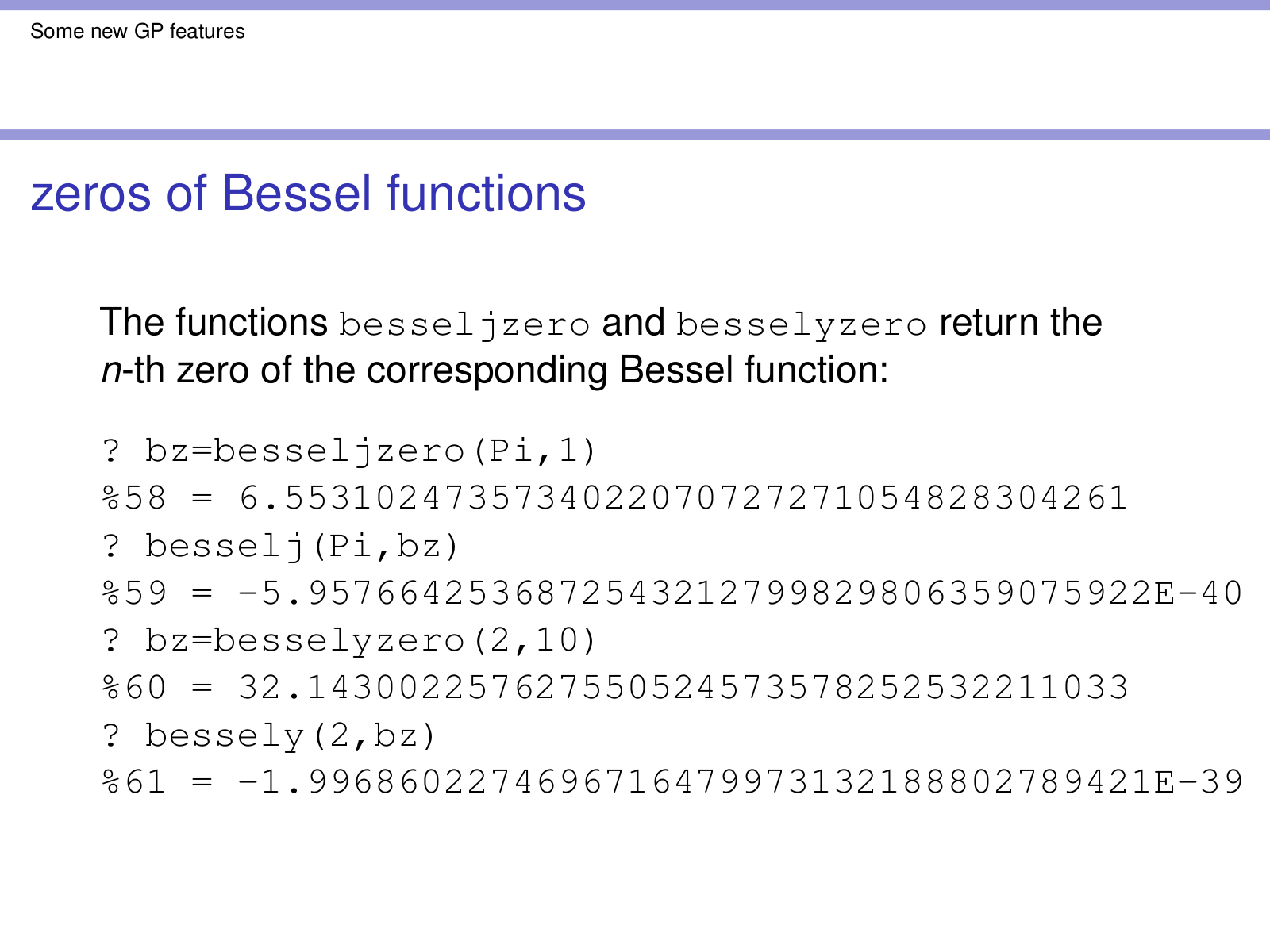1270x952 pixels.
Task: Click the %61 output value ending E-39
Action: [x=740, y=782]
